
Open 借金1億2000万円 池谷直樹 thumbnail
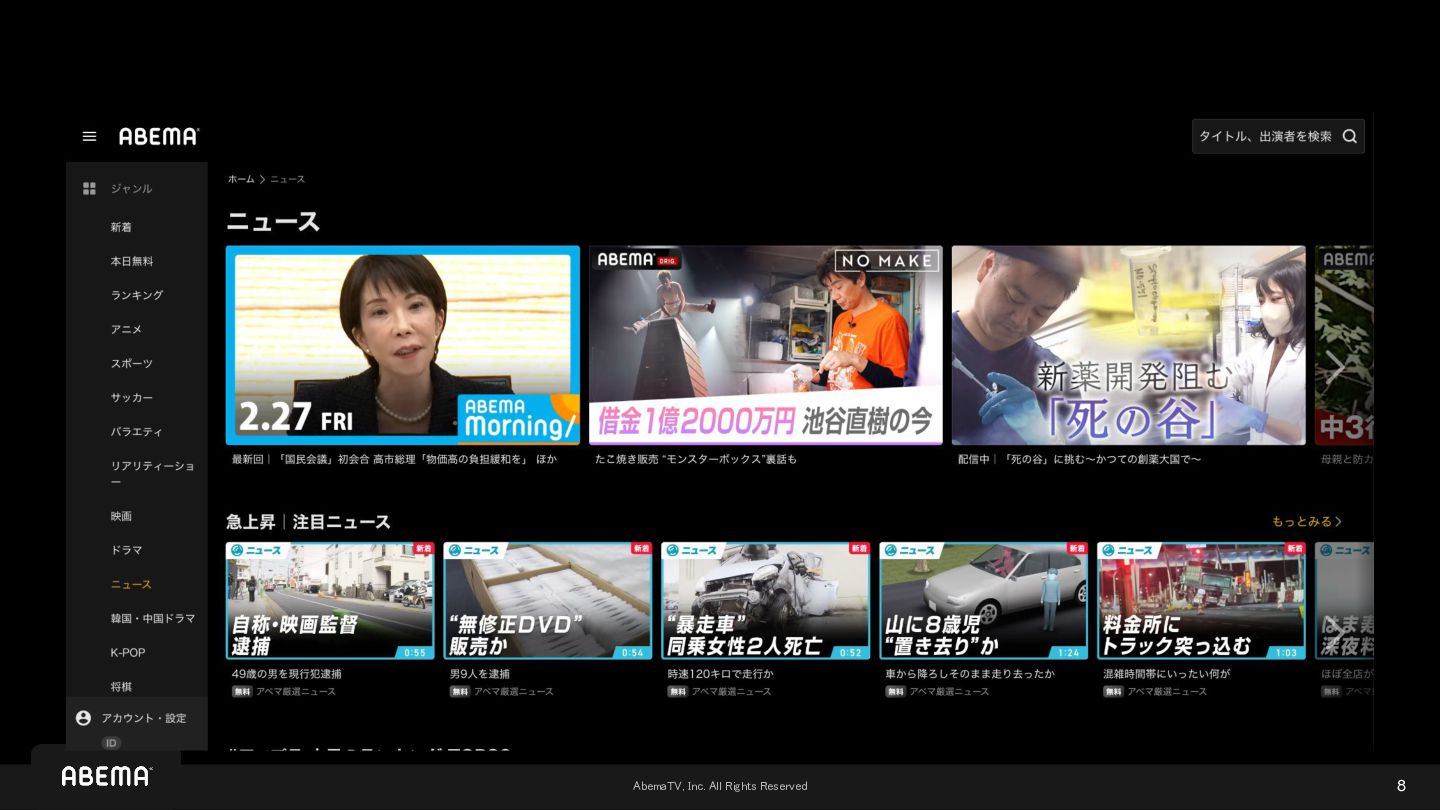(x=766, y=345)
